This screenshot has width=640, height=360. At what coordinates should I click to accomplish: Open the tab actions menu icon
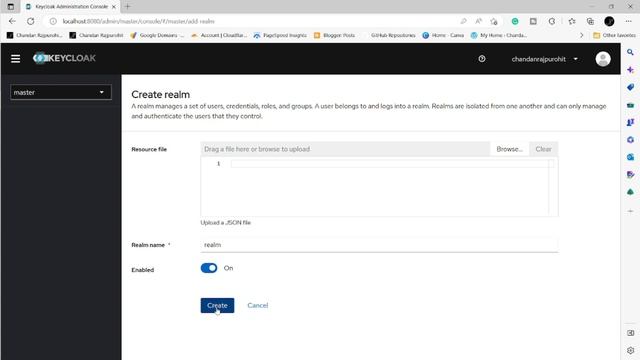coord(11,7)
